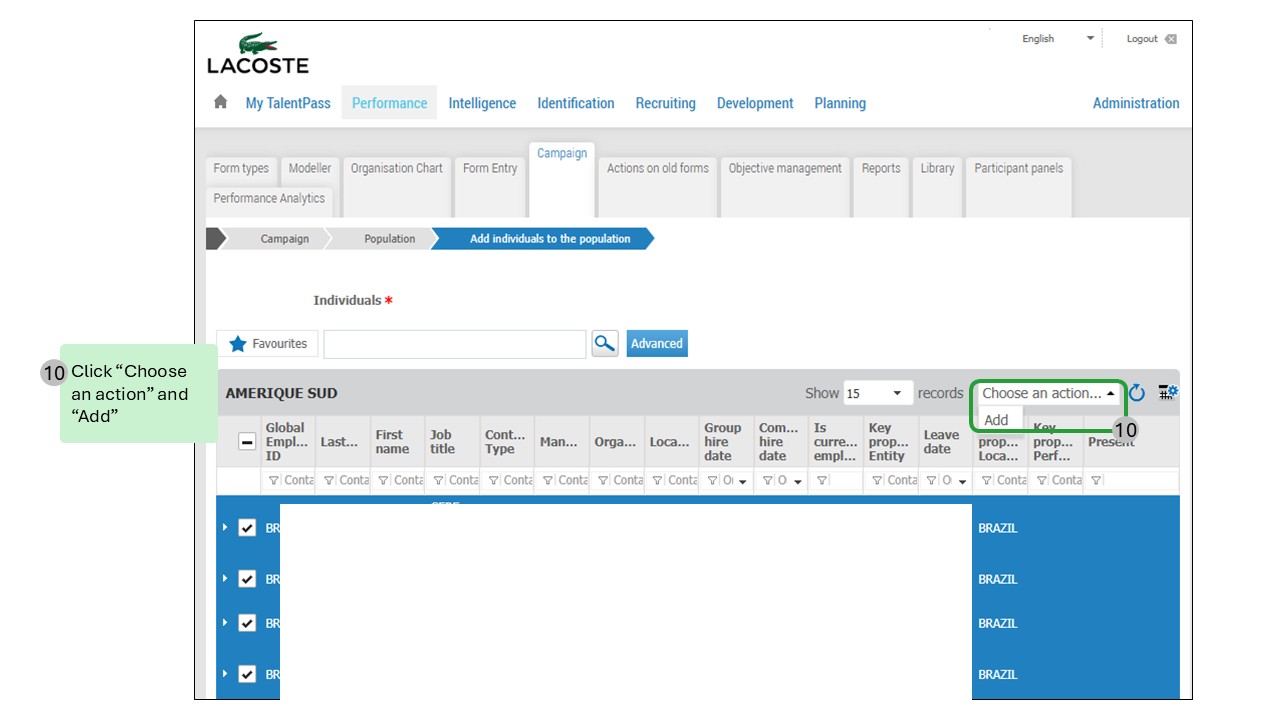
Task: Toggle the select-all checkbox in table header
Action: click(x=247, y=442)
